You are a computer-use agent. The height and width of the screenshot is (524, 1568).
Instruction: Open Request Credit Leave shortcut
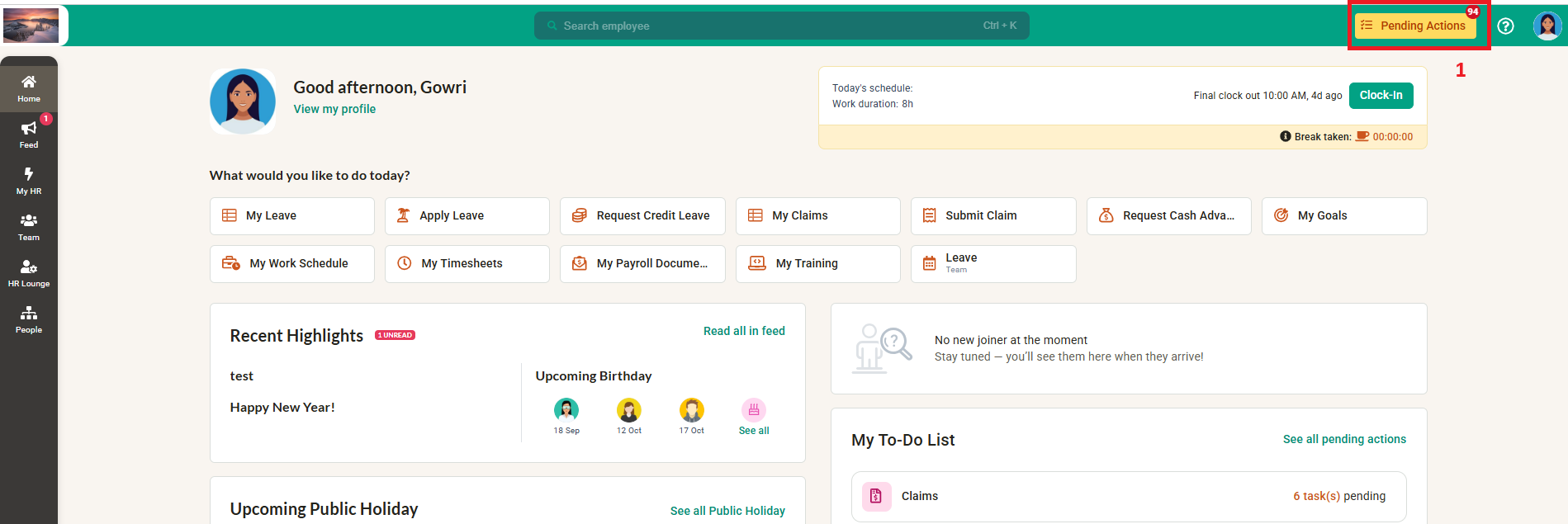click(x=642, y=216)
